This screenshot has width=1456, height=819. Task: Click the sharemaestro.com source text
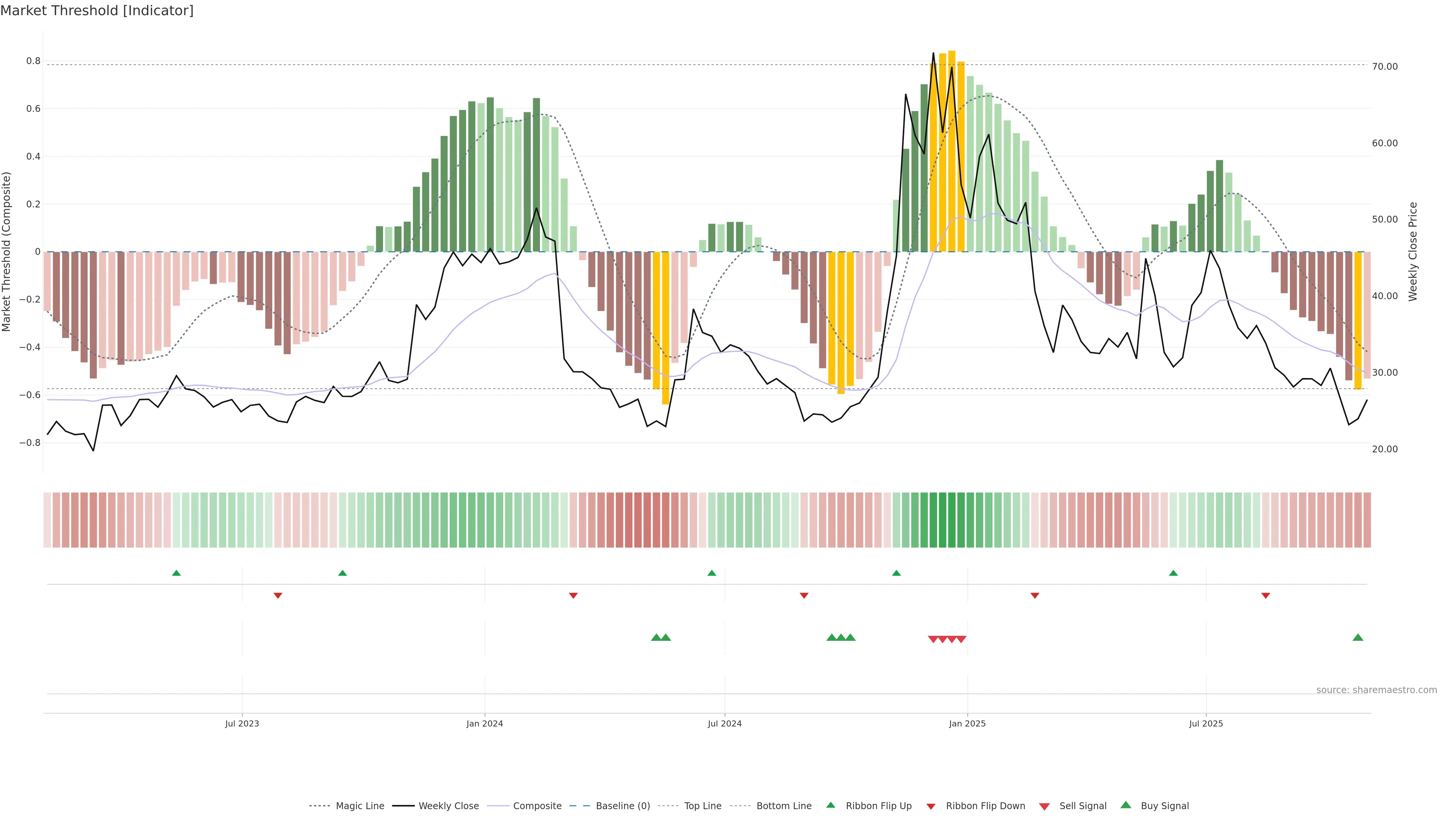[1376, 690]
